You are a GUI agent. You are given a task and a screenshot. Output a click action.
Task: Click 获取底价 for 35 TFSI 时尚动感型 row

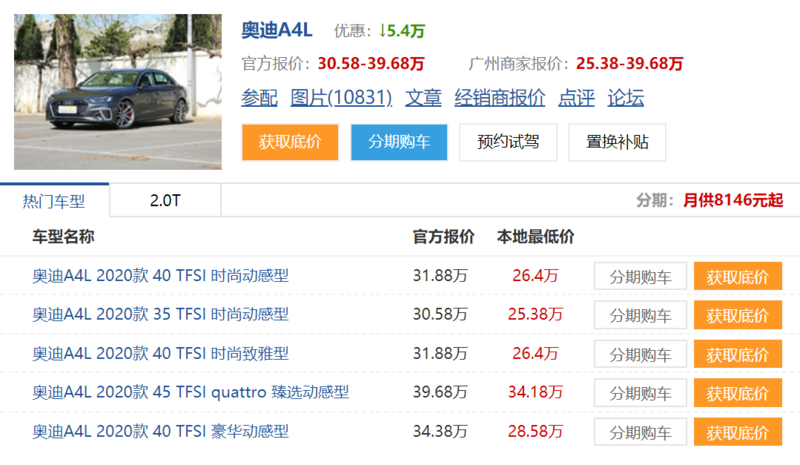[x=738, y=315]
